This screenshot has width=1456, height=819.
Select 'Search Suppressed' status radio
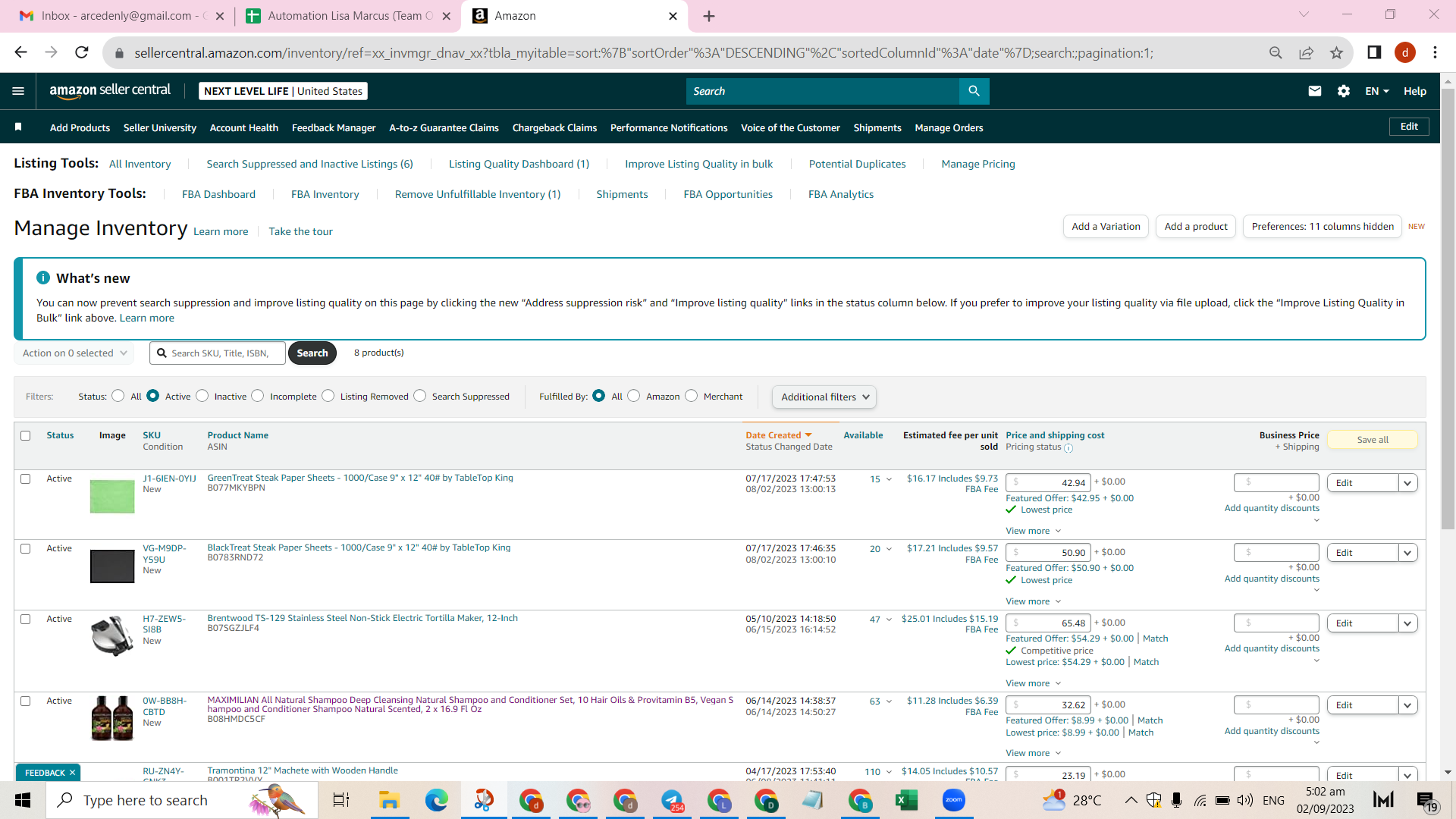(x=420, y=396)
